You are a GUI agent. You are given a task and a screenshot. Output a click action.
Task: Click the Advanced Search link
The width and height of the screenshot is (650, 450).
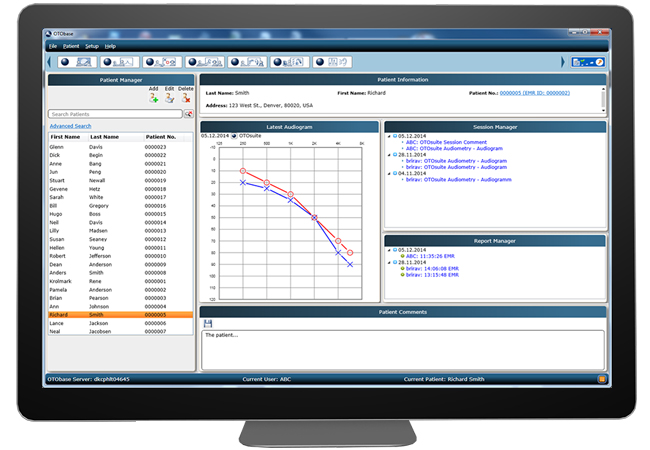[70, 126]
